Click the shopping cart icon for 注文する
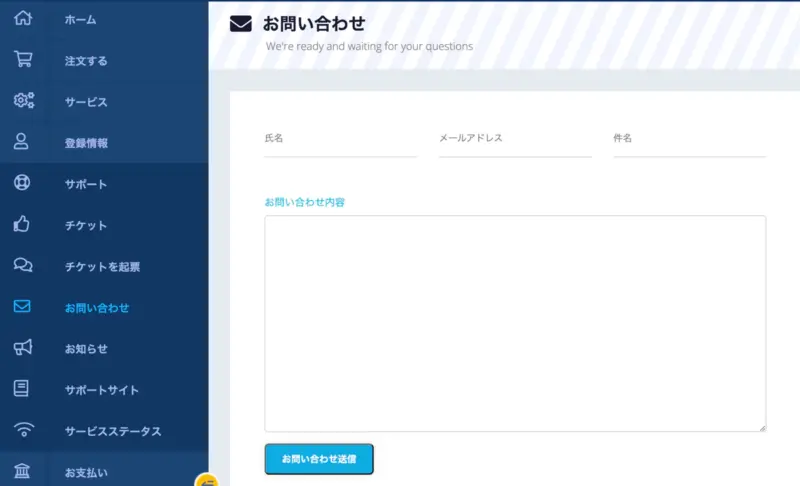Image resolution: width=800 pixels, height=486 pixels. tap(22, 60)
